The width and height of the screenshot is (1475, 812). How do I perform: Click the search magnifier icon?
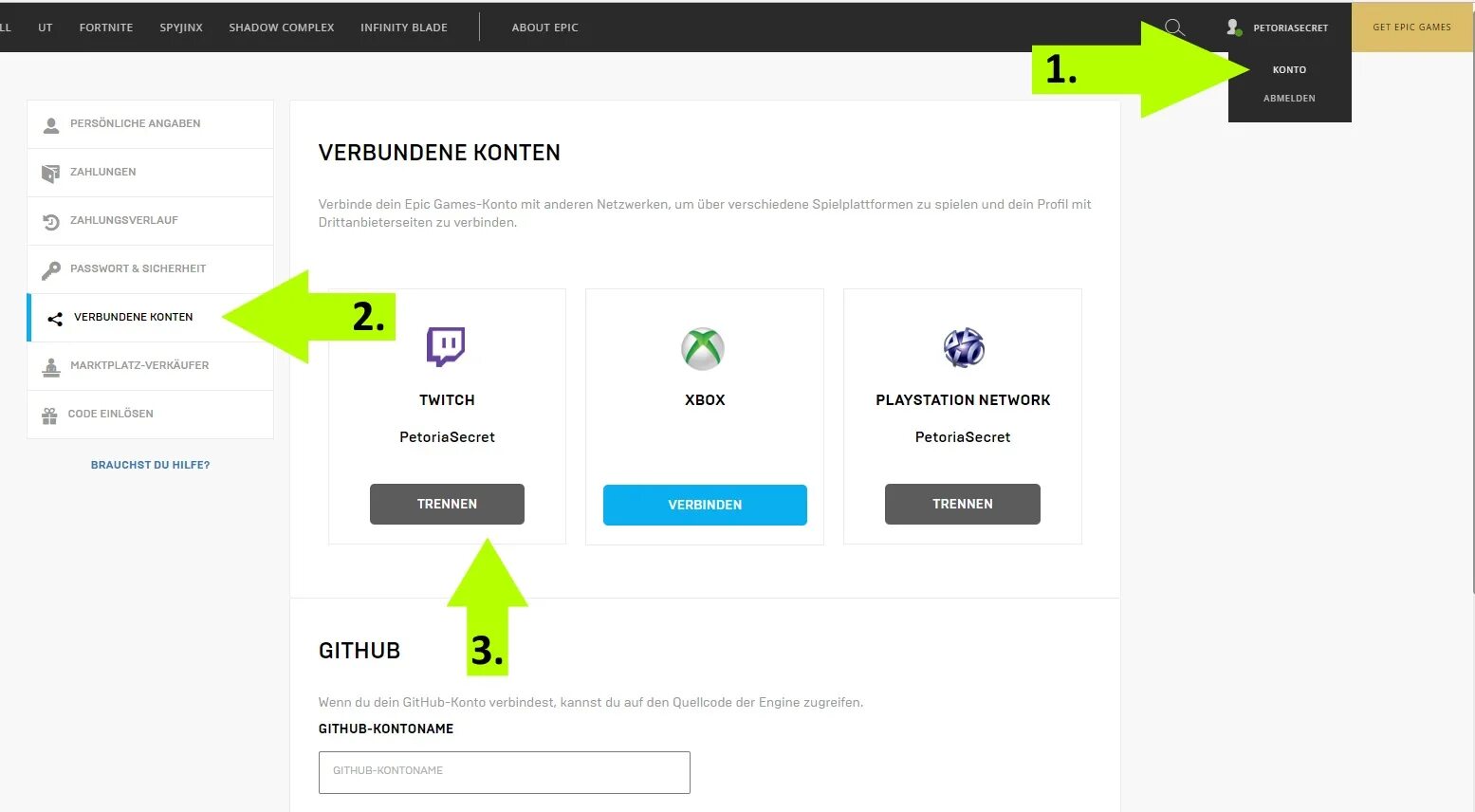tap(1174, 28)
